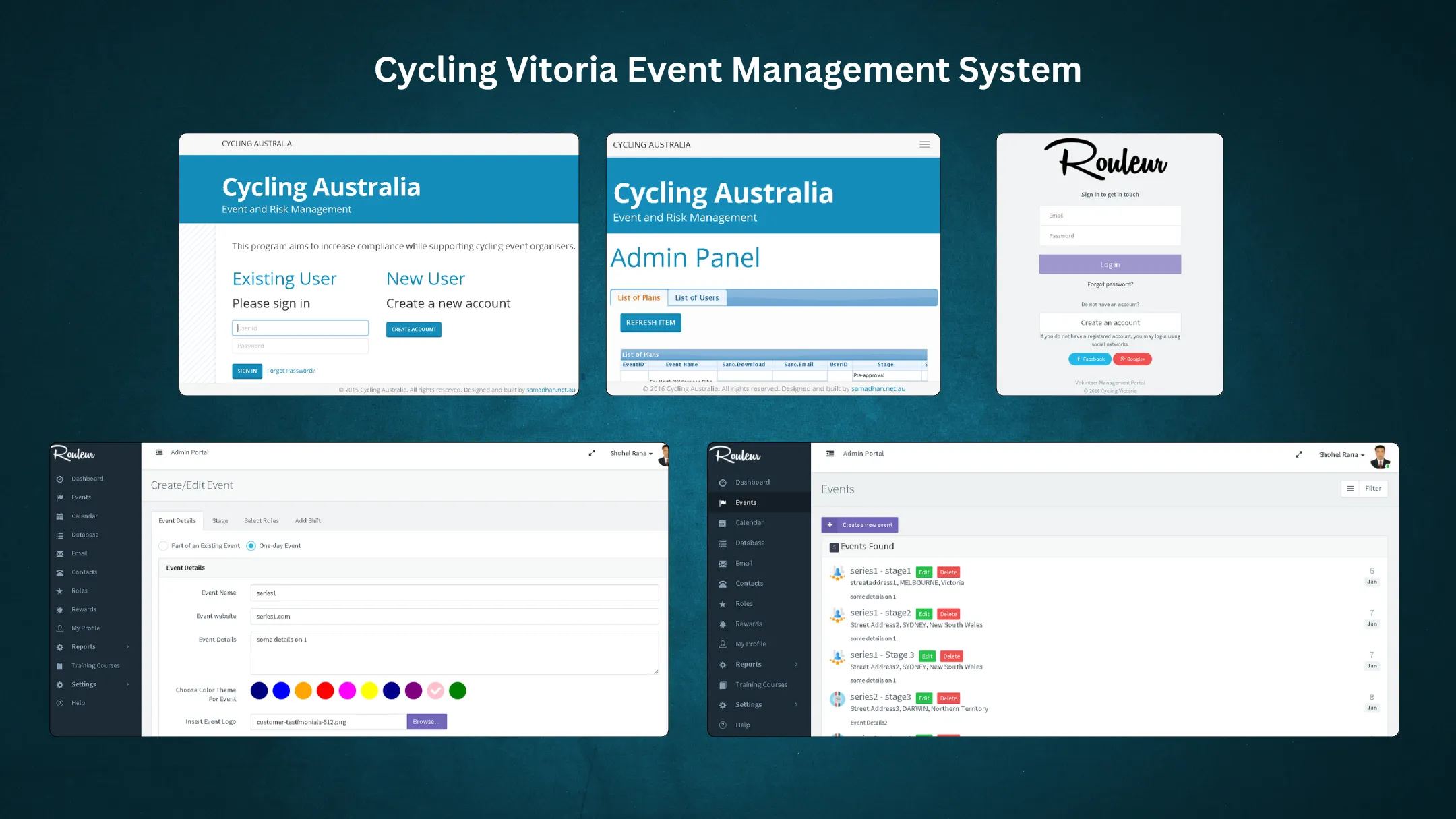Click the Forgot Password? link
This screenshot has width=1456, height=819.
tap(291, 371)
